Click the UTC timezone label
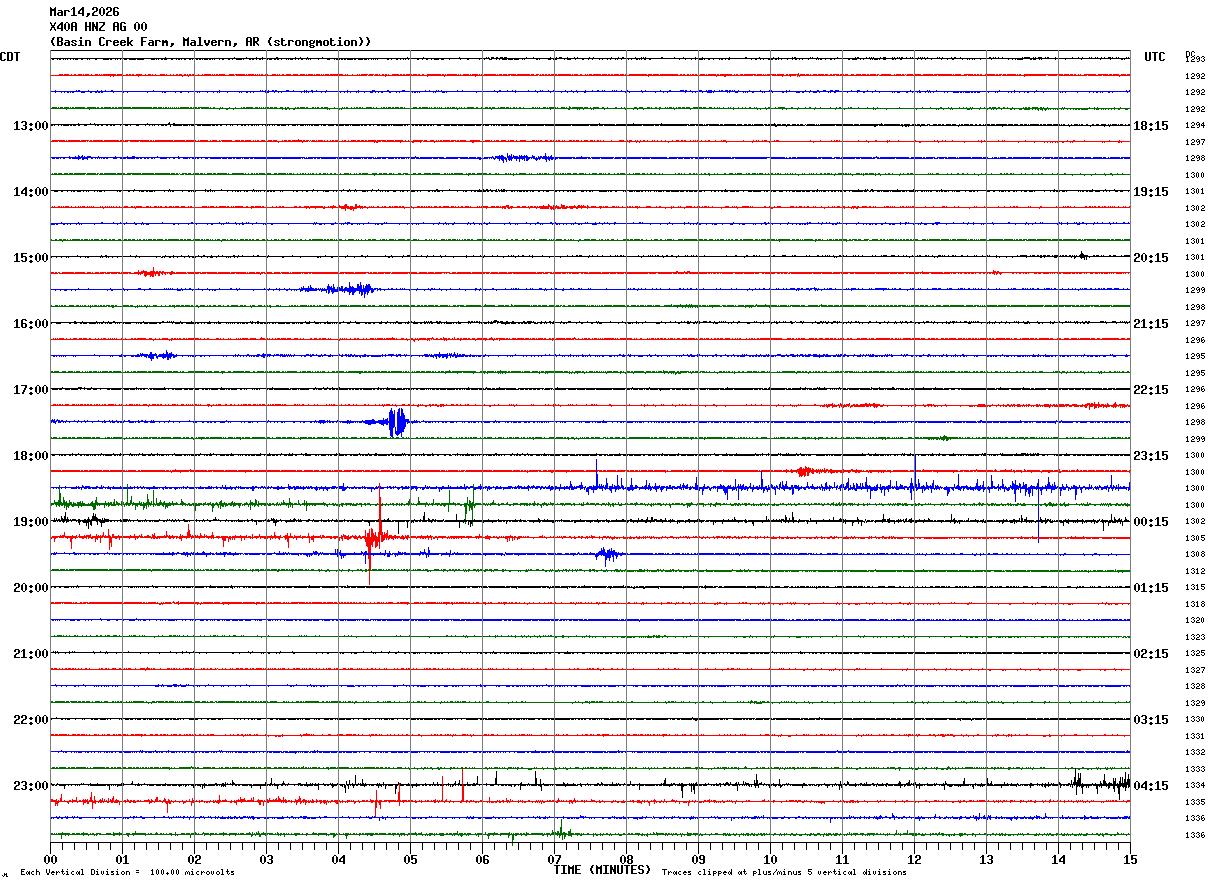1210x886 pixels. coord(1155,57)
